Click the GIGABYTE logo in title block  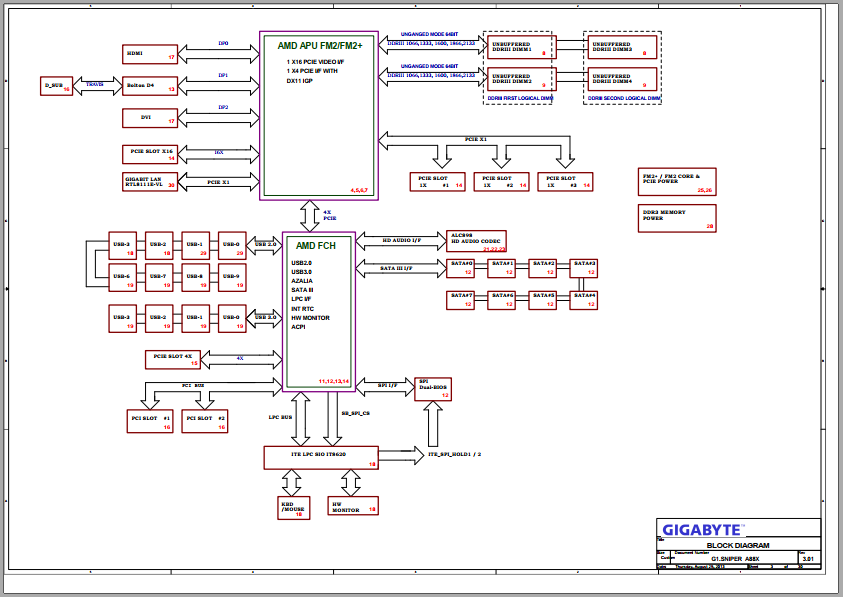point(702,529)
